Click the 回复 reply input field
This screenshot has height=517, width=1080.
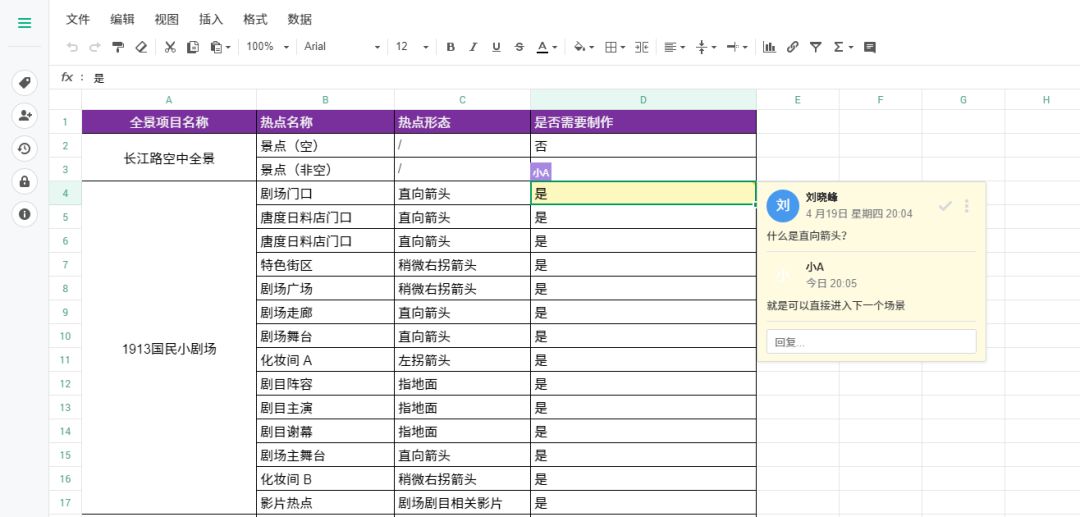tap(871, 342)
